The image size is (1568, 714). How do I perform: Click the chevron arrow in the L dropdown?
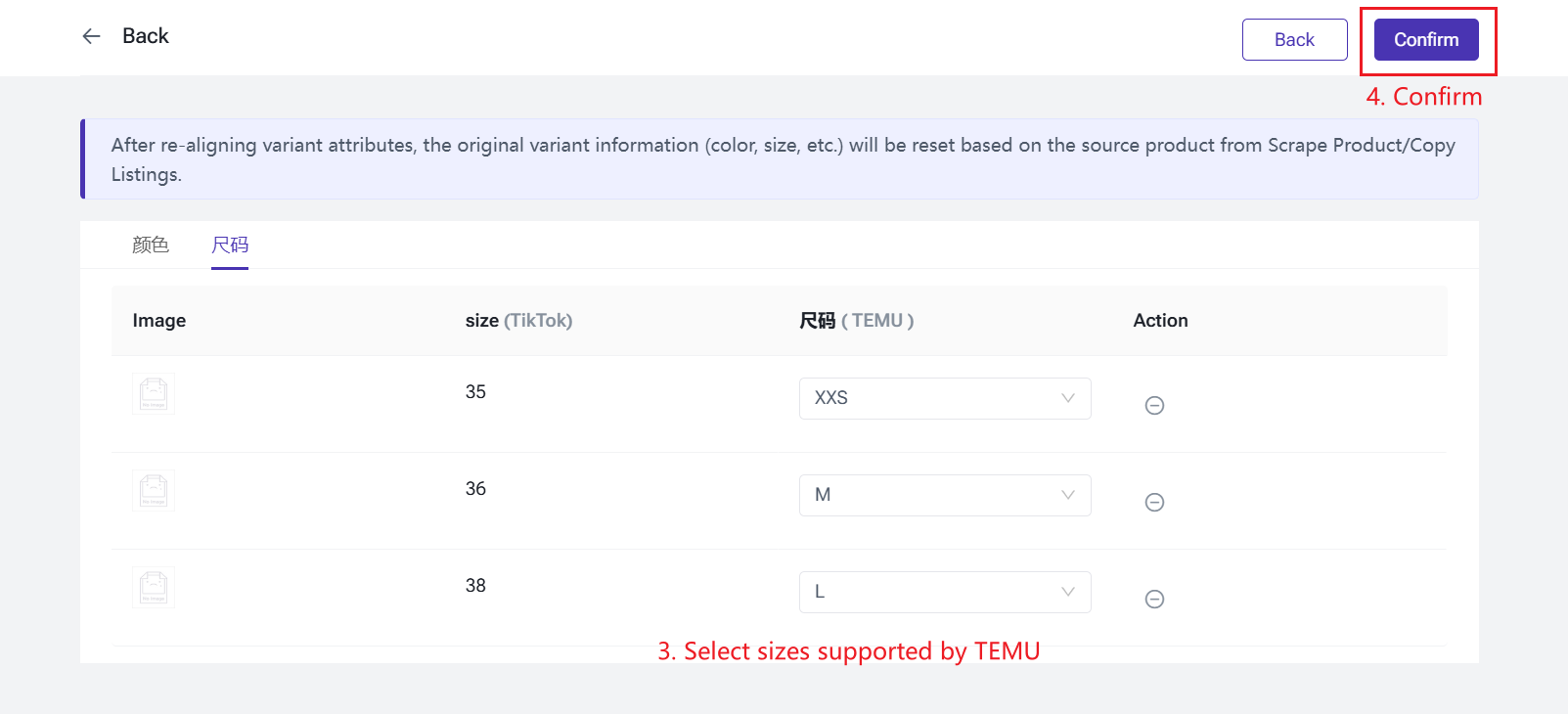click(1068, 592)
